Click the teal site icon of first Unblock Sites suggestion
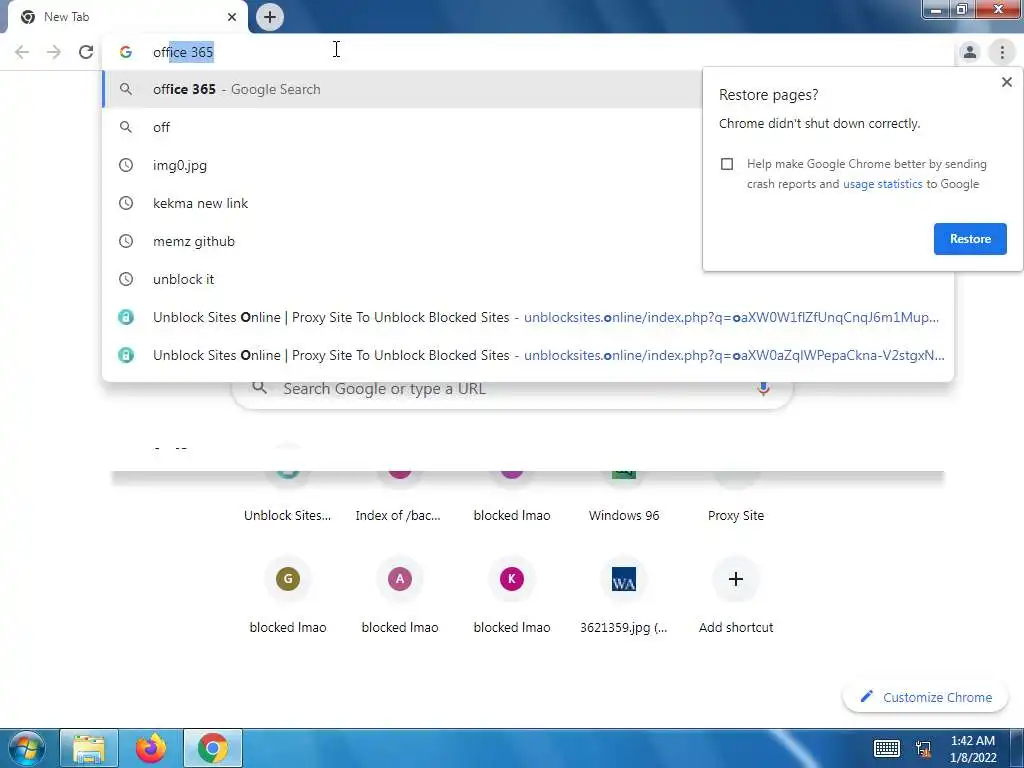Screen dimensions: 1024x768 125,317
